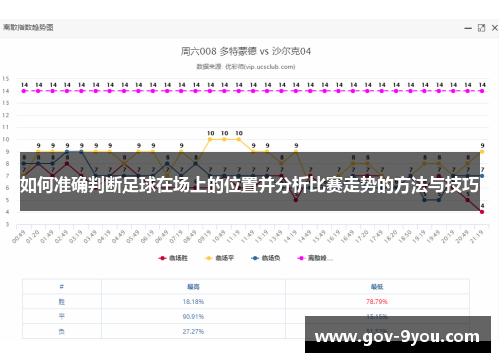This screenshot has width=500, height=362.
Task: Click the 负 row label
Action: [x=62, y=331]
